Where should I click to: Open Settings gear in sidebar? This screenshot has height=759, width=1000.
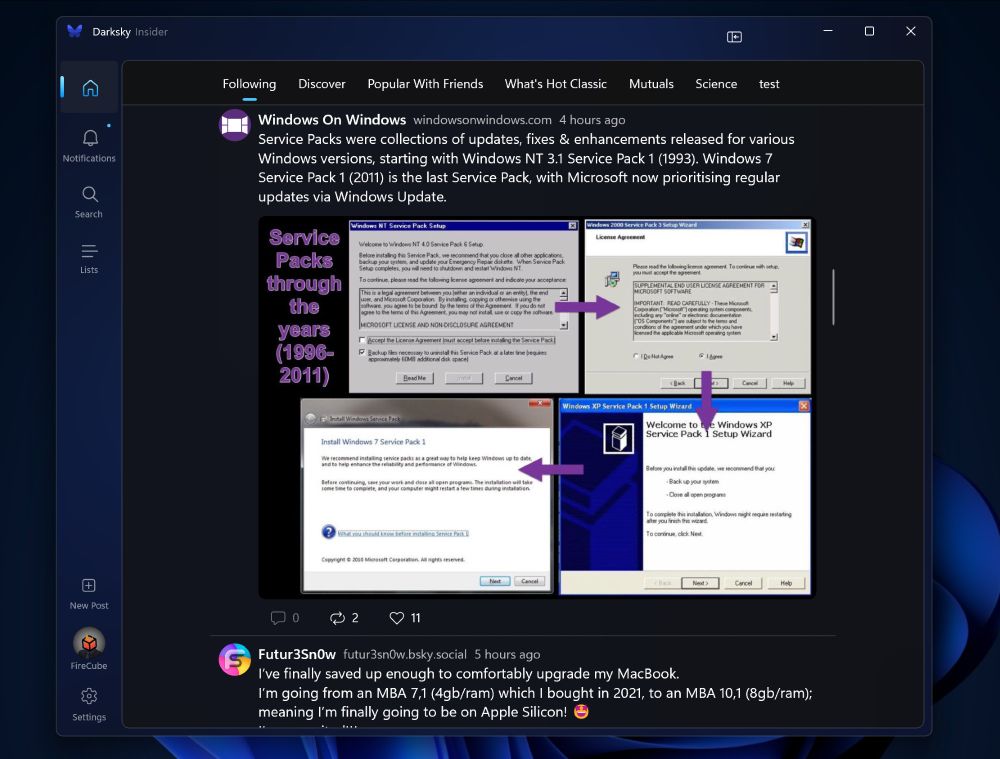click(89, 704)
